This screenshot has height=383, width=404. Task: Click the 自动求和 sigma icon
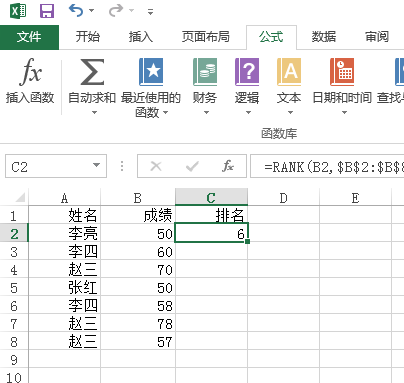92,72
